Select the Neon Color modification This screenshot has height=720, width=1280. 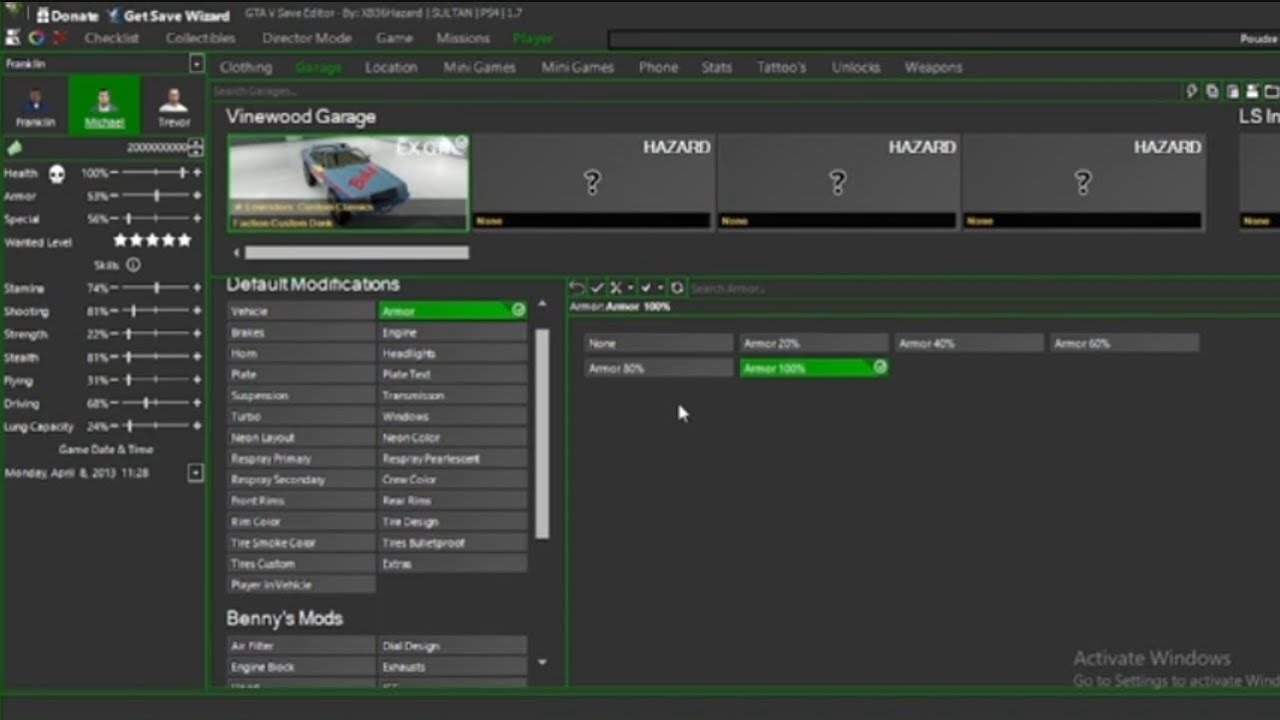point(453,437)
